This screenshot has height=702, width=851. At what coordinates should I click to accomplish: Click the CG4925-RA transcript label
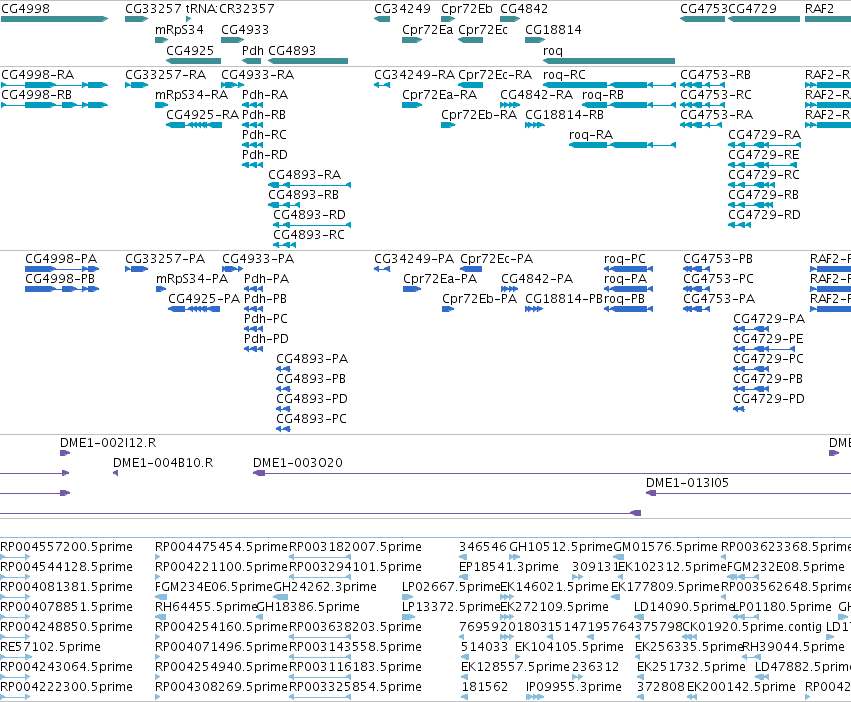(202, 115)
